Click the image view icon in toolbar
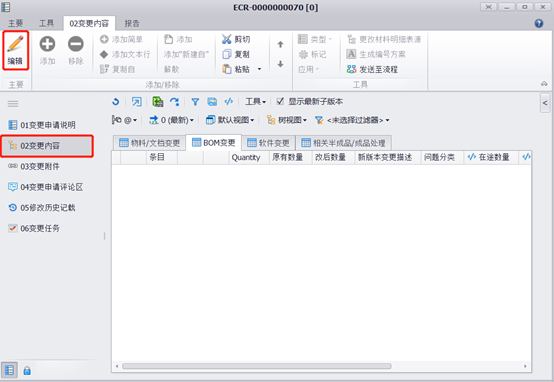 tap(212, 102)
